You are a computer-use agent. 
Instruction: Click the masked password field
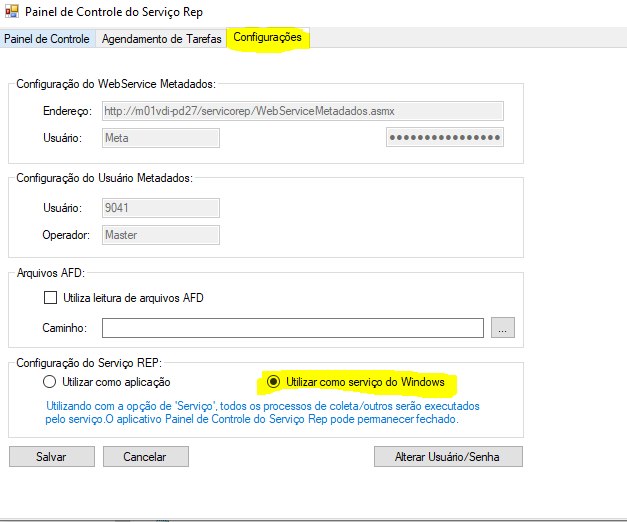[444, 138]
